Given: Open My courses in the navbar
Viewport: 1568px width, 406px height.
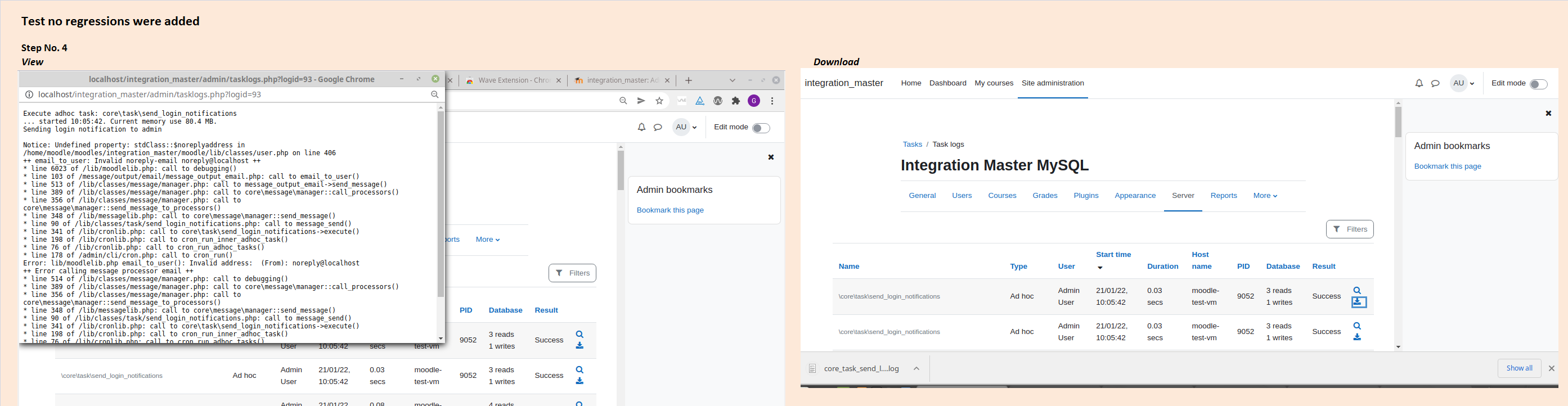Looking at the screenshot, I should (x=994, y=83).
